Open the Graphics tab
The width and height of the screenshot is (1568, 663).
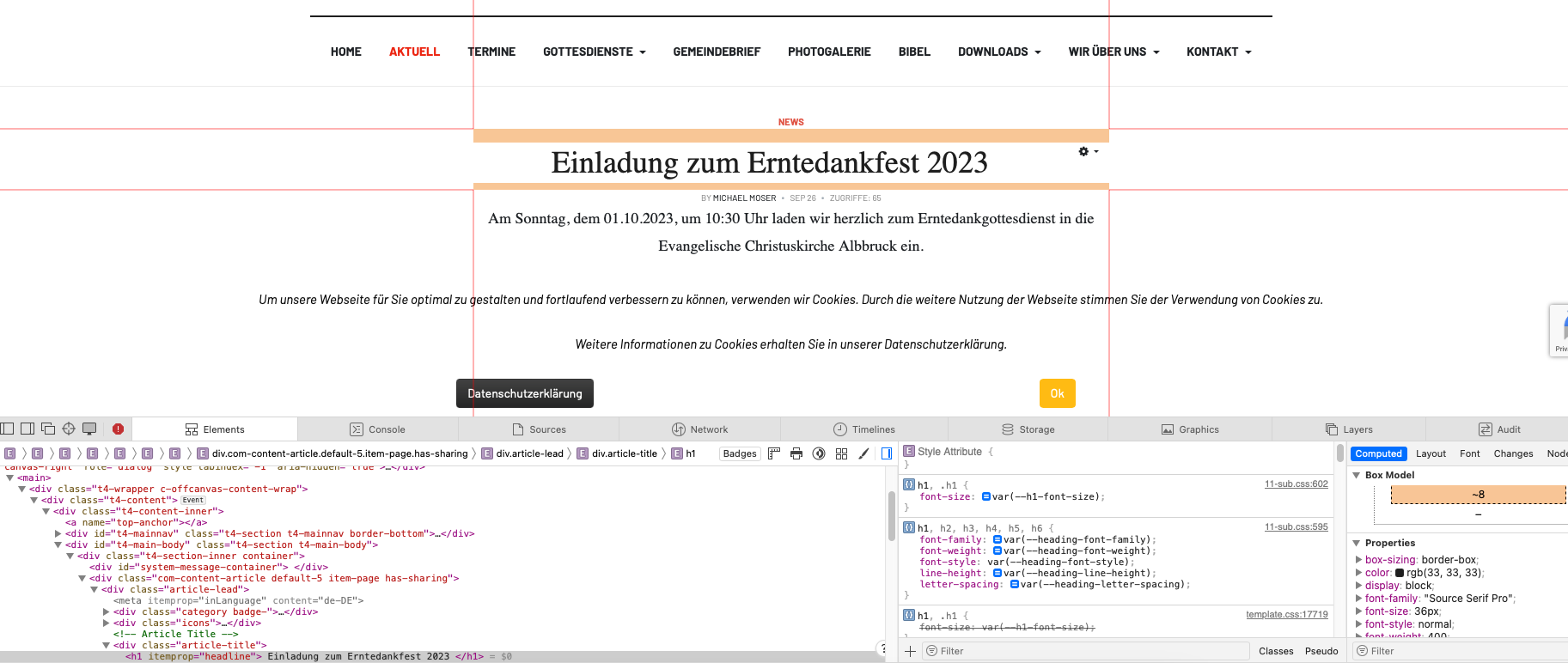point(1190,429)
